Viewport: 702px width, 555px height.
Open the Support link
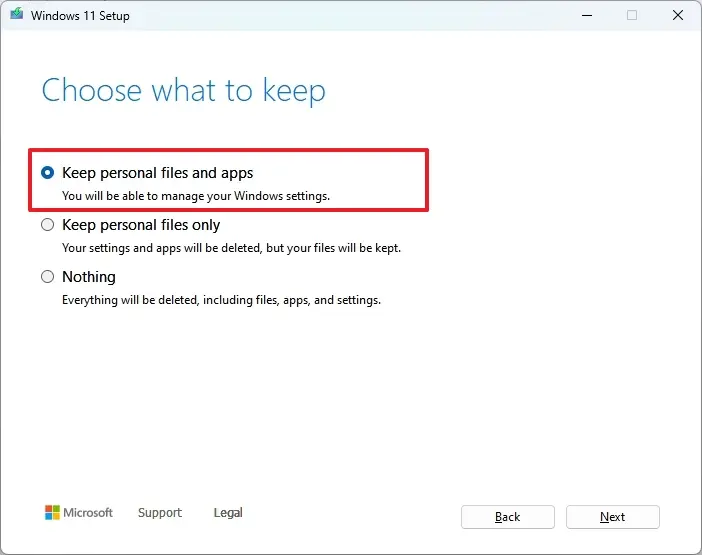coord(160,512)
